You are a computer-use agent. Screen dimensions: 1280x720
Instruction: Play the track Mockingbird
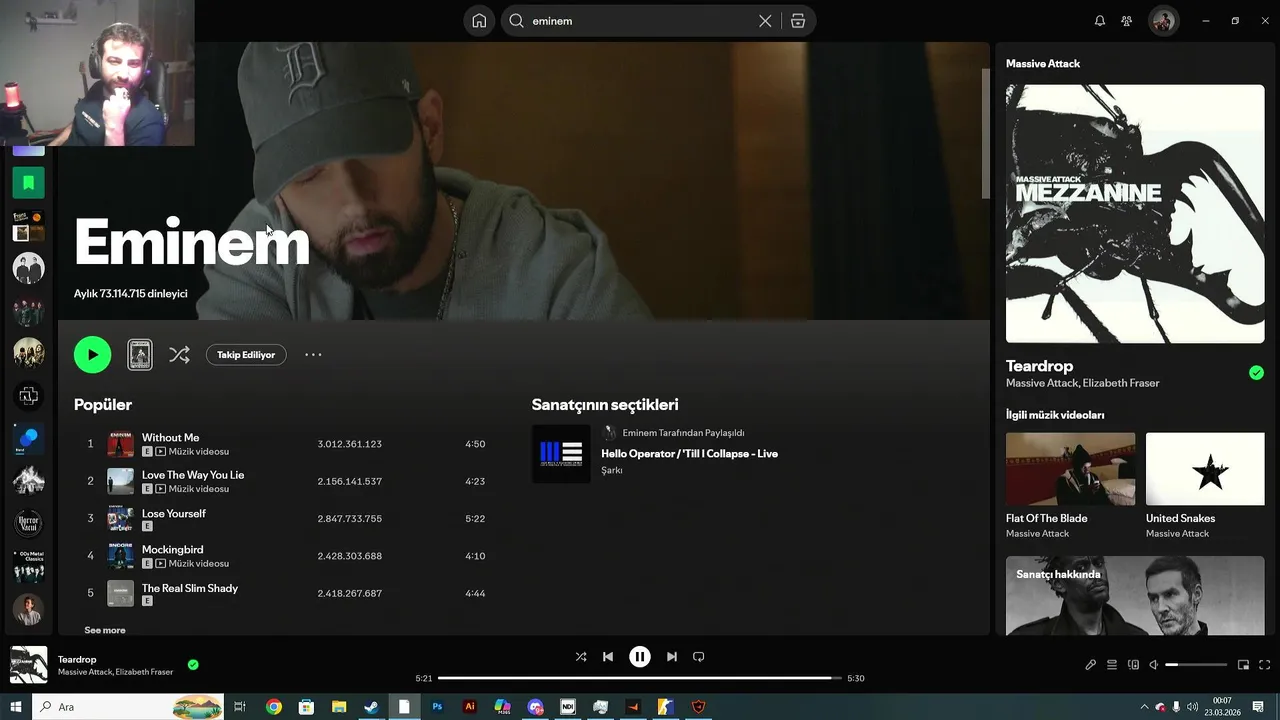point(172,549)
